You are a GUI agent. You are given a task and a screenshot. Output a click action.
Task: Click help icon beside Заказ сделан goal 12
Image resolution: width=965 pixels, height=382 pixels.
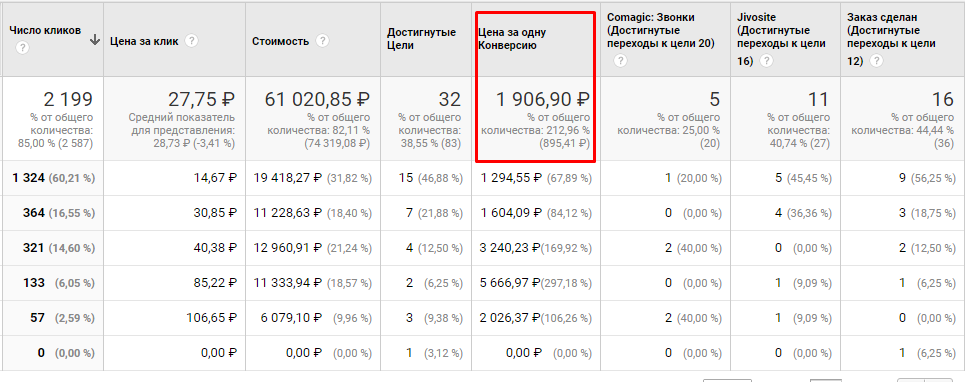click(875, 61)
